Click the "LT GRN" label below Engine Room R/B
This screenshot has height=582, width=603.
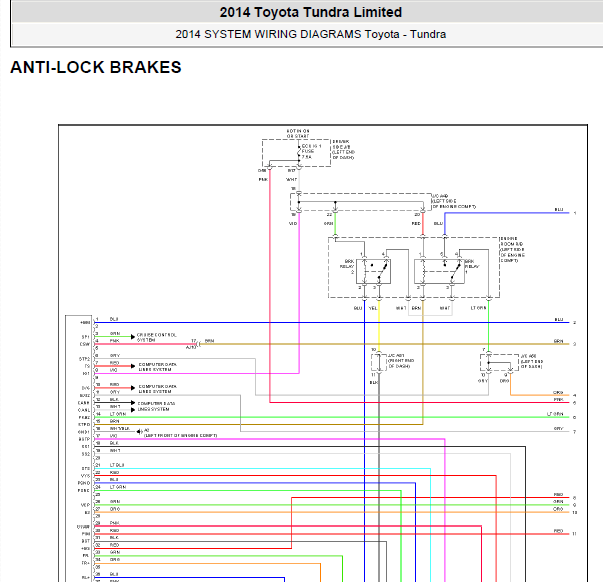(478, 308)
